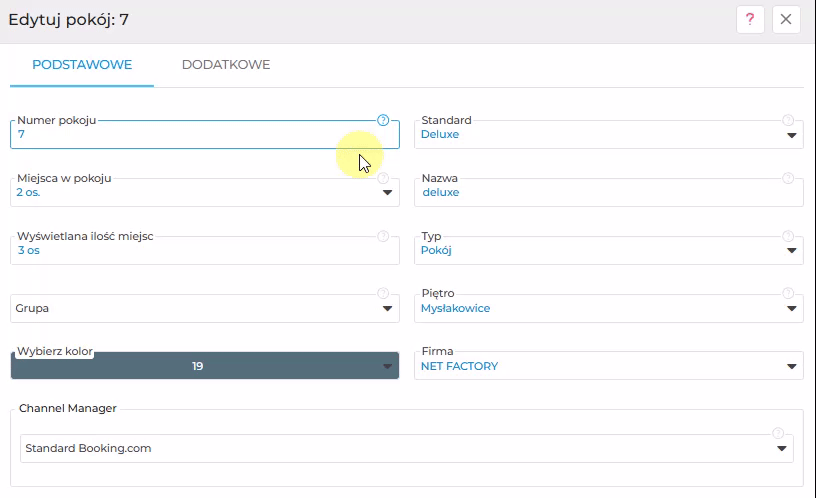
Task: Open the Typ dropdown showing Pokój
Action: tap(608, 250)
